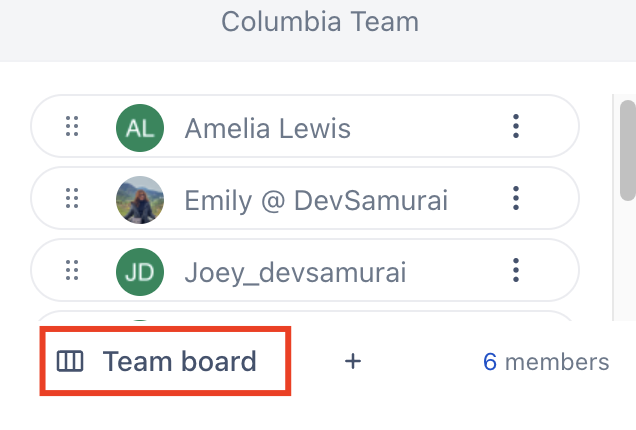The width and height of the screenshot is (636, 430).
Task: Open the Team board
Action: point(179,361)
